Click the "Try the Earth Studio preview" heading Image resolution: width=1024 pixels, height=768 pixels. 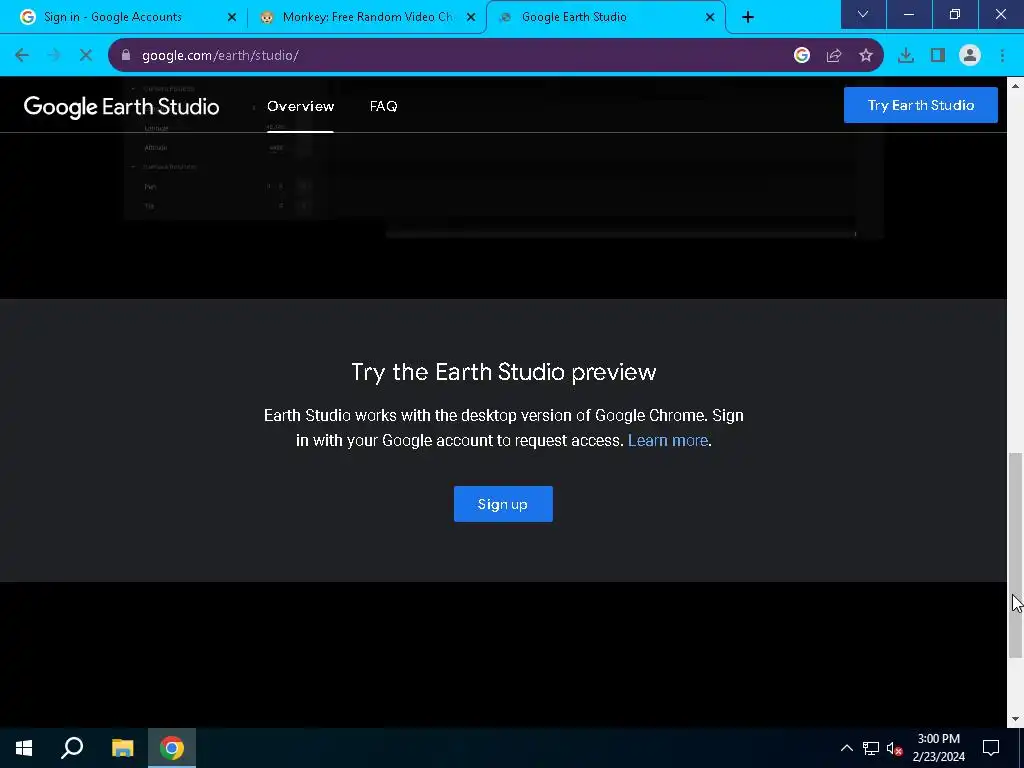(504, 372)
